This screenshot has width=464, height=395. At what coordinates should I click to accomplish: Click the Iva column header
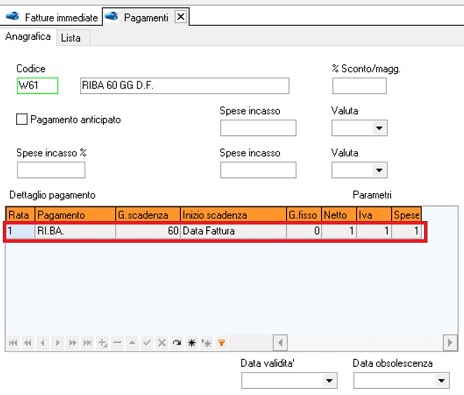(x=374, y=215)
